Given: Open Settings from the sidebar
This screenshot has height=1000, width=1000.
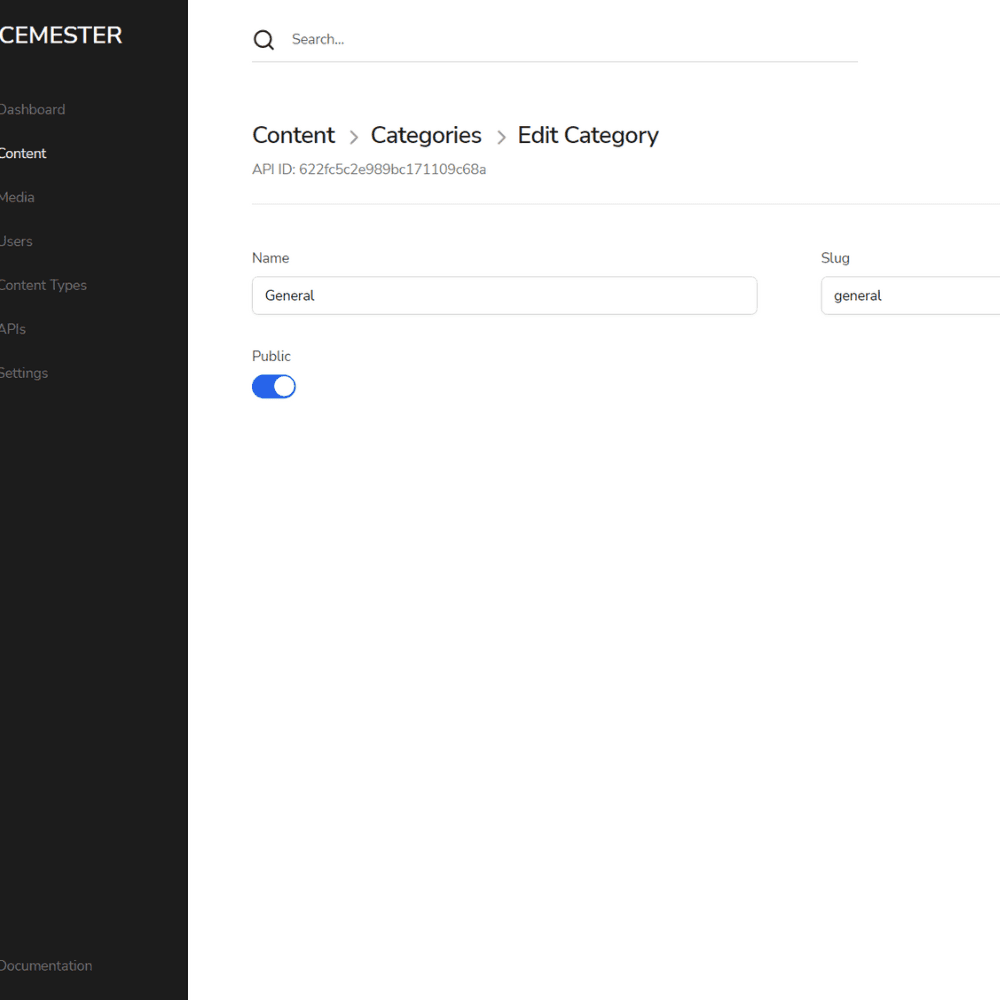Looking at the screenshot, I should point(24,373).
